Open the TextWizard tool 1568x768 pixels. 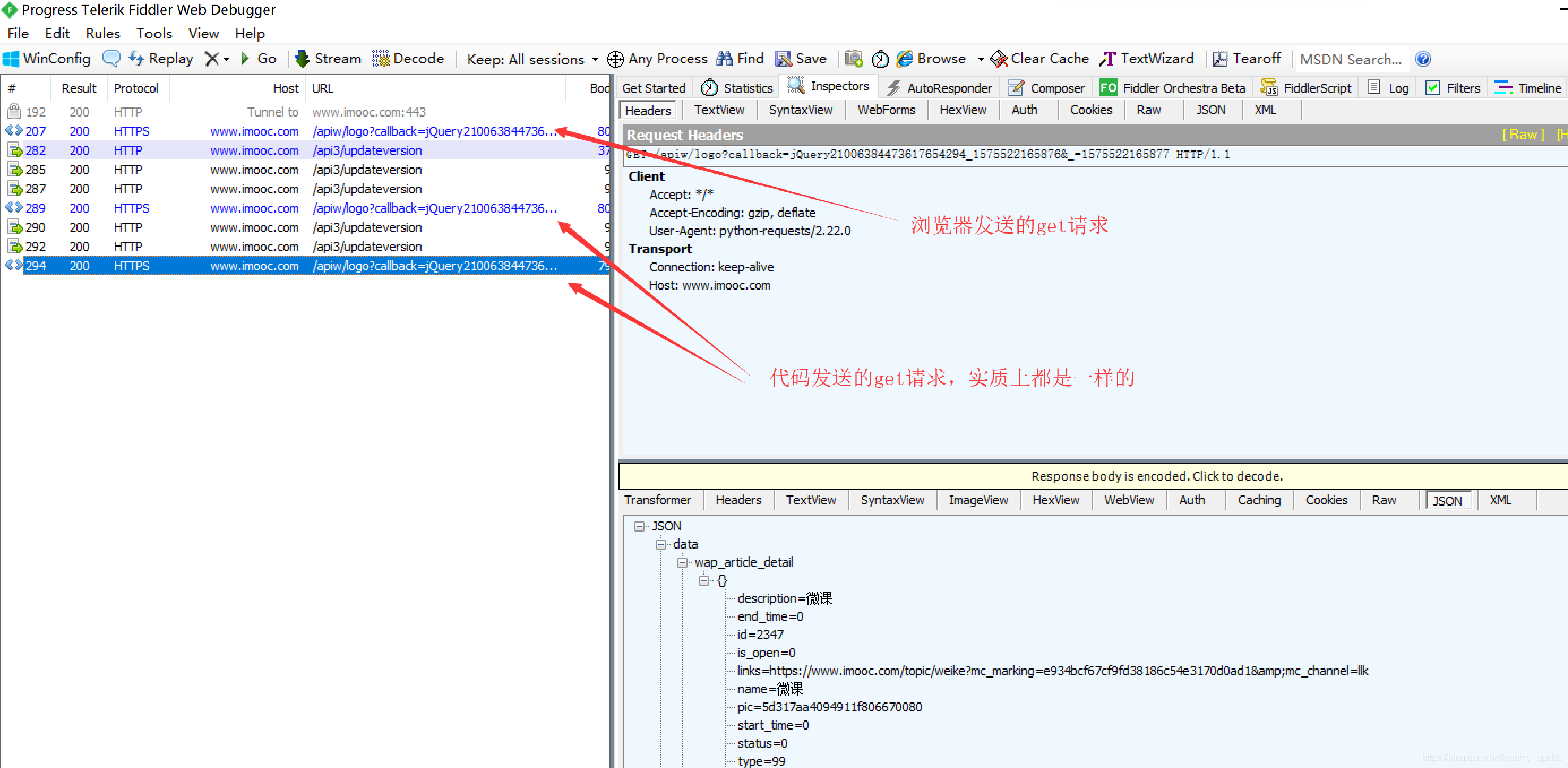click(x=1147, y=59)
